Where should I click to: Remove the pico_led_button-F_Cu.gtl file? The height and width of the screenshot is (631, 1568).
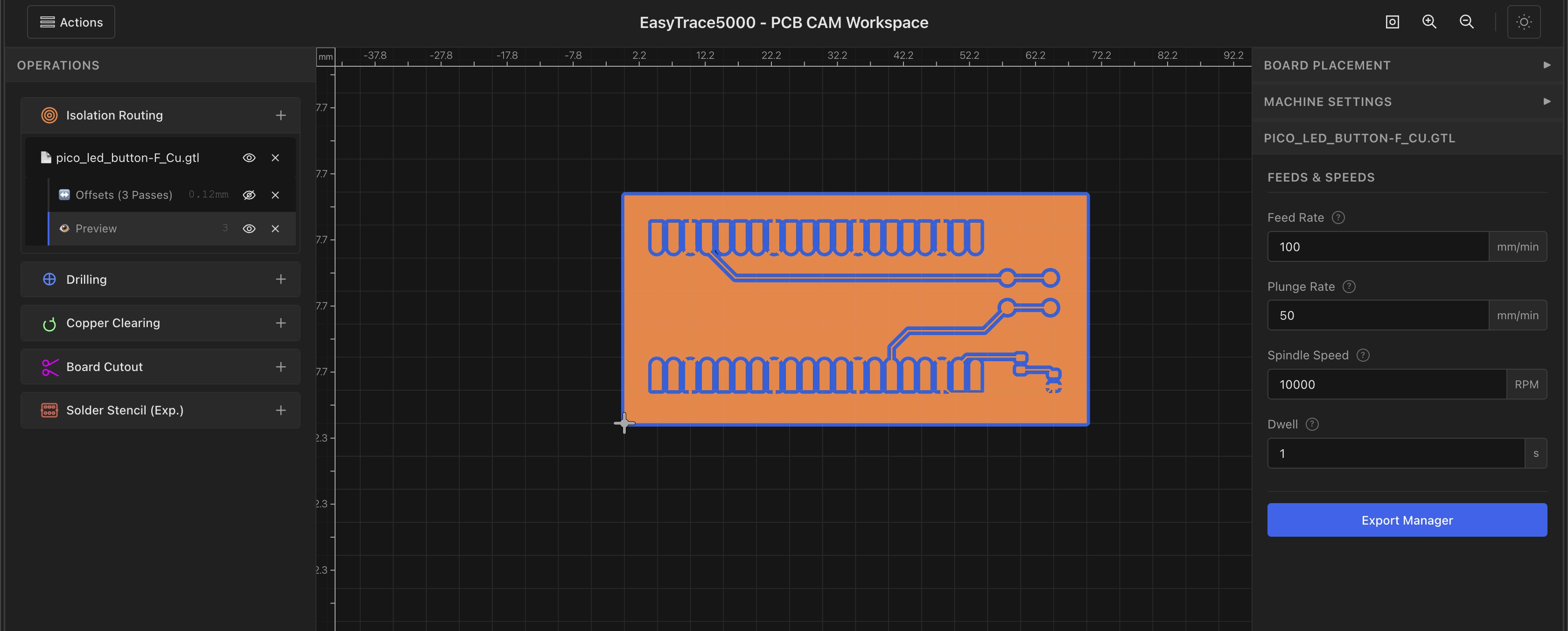click(x=275, y=158)
